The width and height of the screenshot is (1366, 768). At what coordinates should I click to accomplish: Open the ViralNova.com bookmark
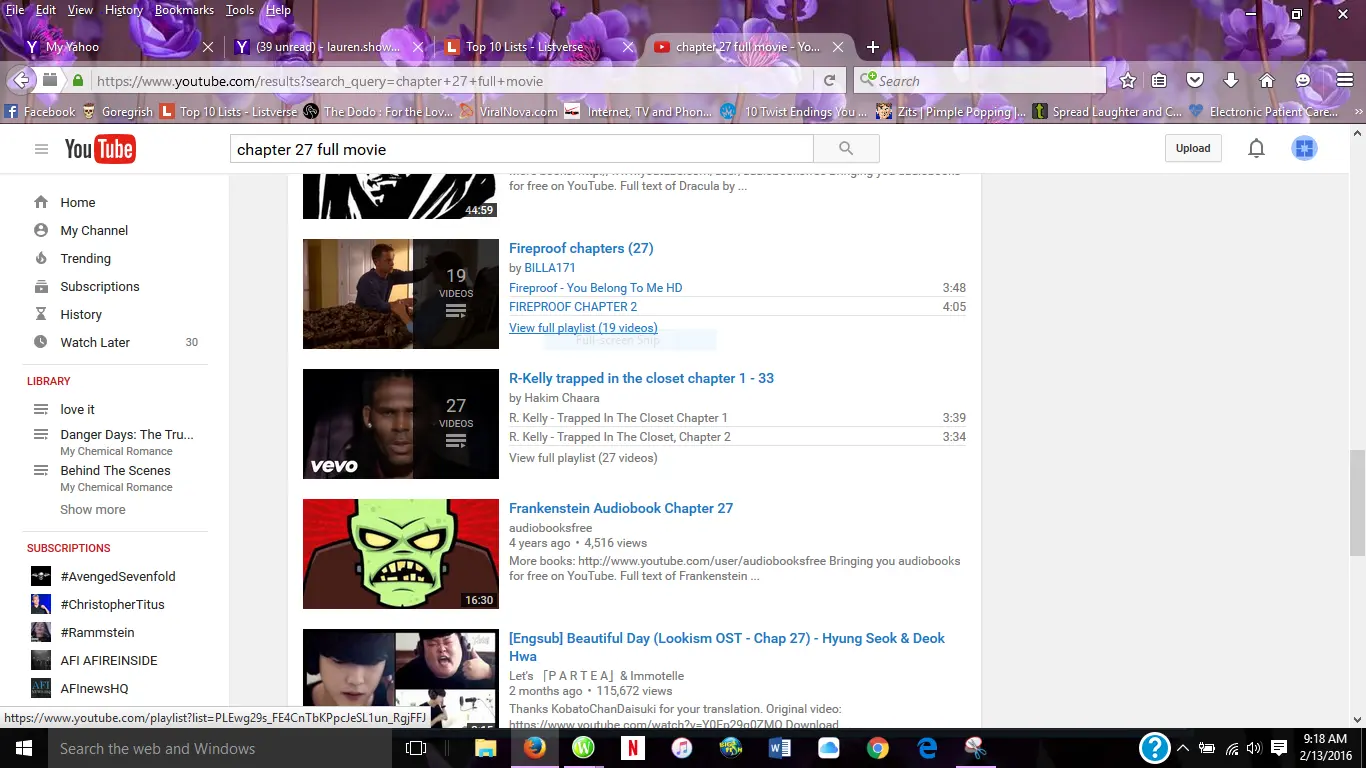pyautogui.click(x=509, y=112)
